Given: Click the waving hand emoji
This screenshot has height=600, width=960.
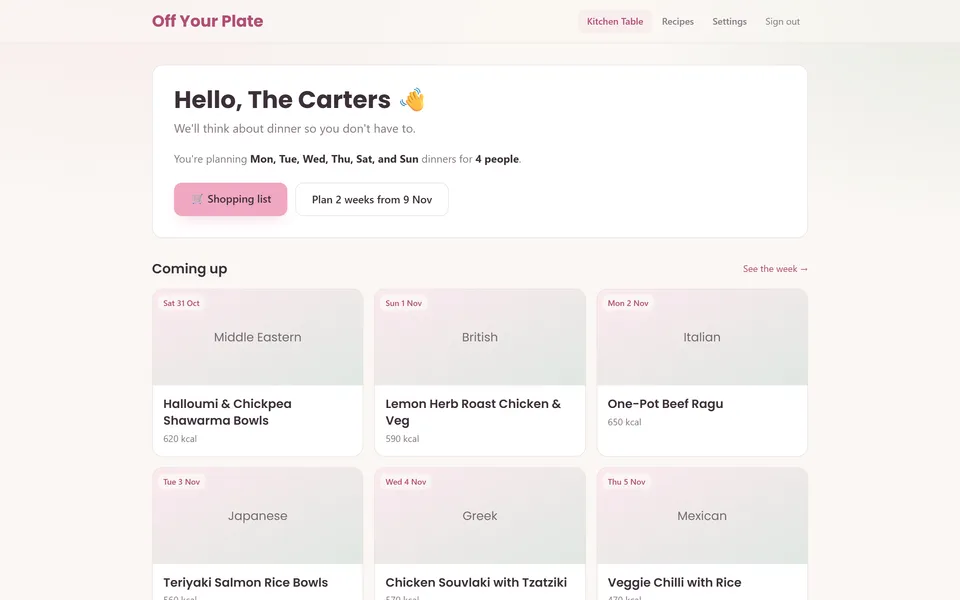Looking at the screenshot, I should click(x=413, y=100).
